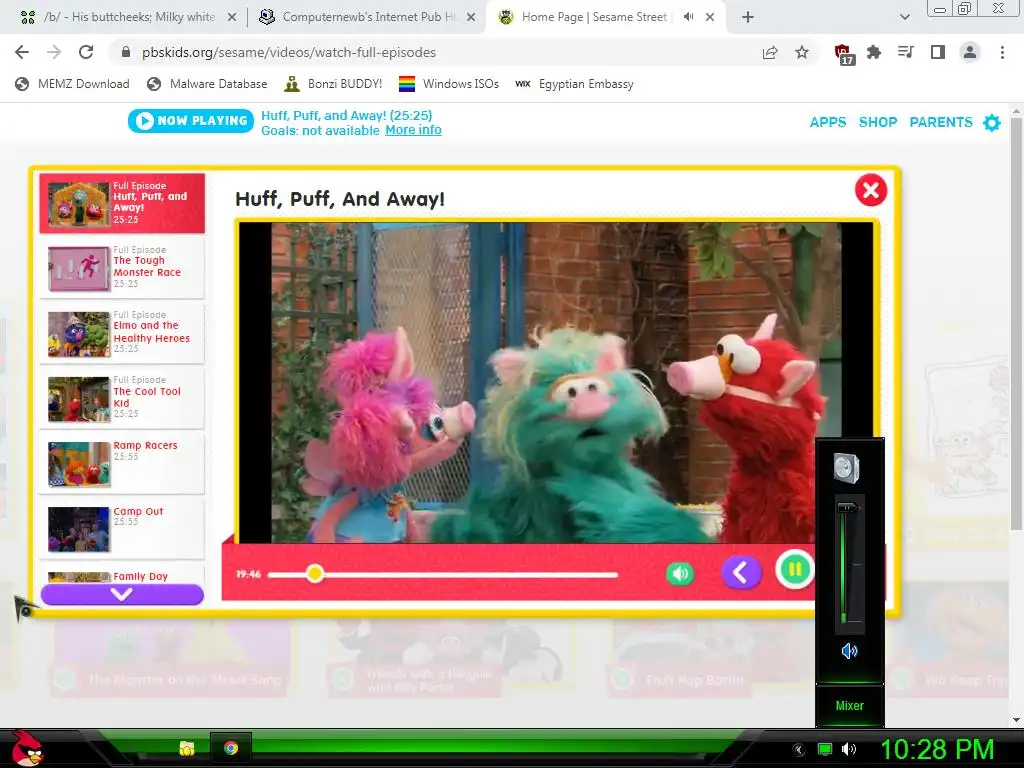
Task: Open the Malware Database bookmark
Action: (x=208, y=84)
